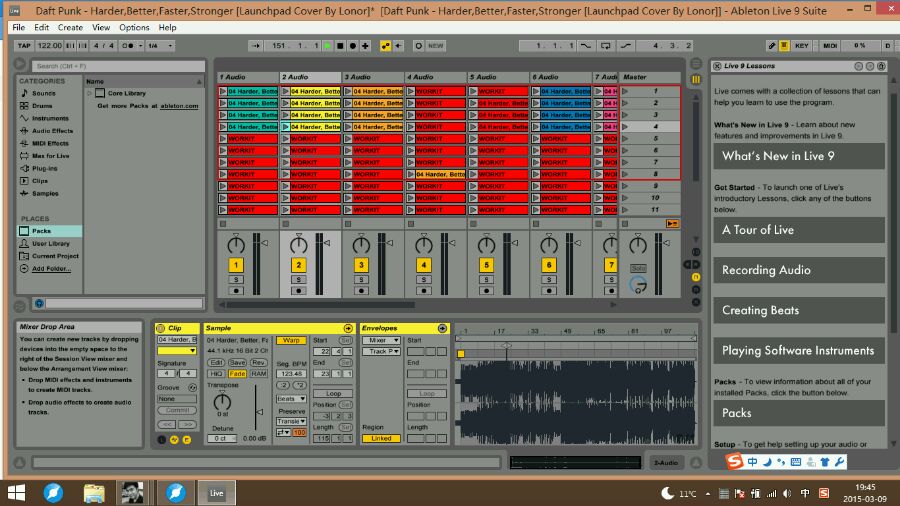
Task: Enable the Fade switch for the clip
Action: 237,373
